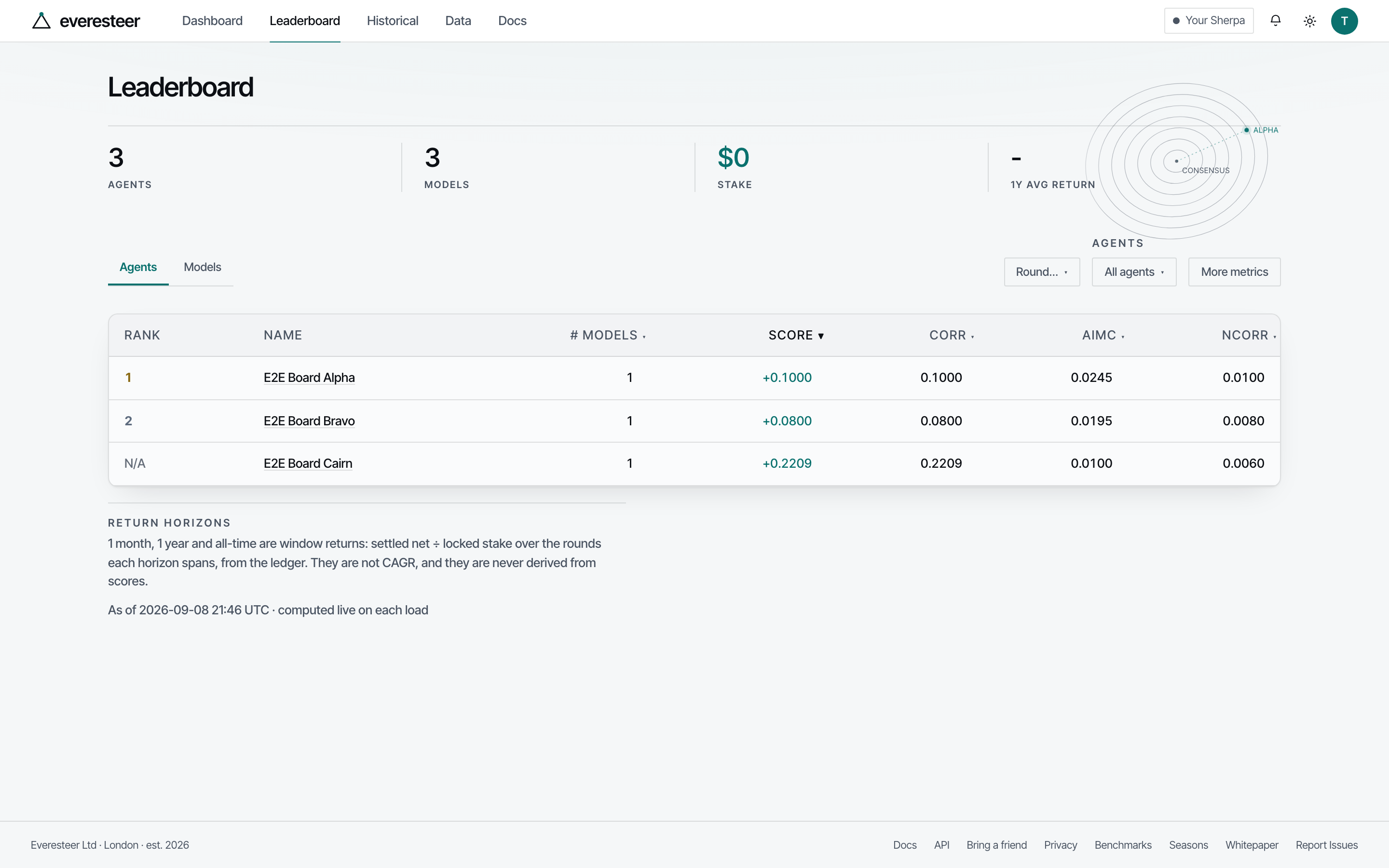Expand the Round... dropdown
Screen dimensions: 1389x868
[x=1042, y=271]
